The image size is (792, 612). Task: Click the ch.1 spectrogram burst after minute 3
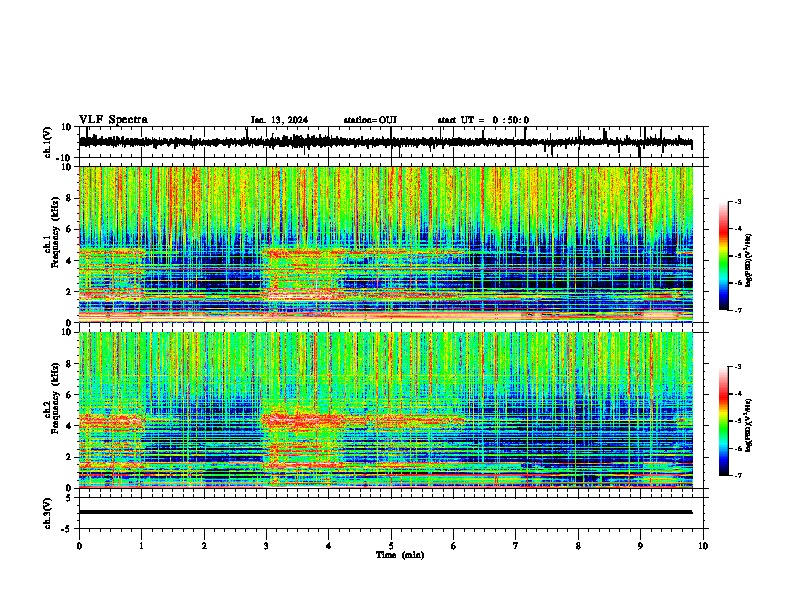301,273
